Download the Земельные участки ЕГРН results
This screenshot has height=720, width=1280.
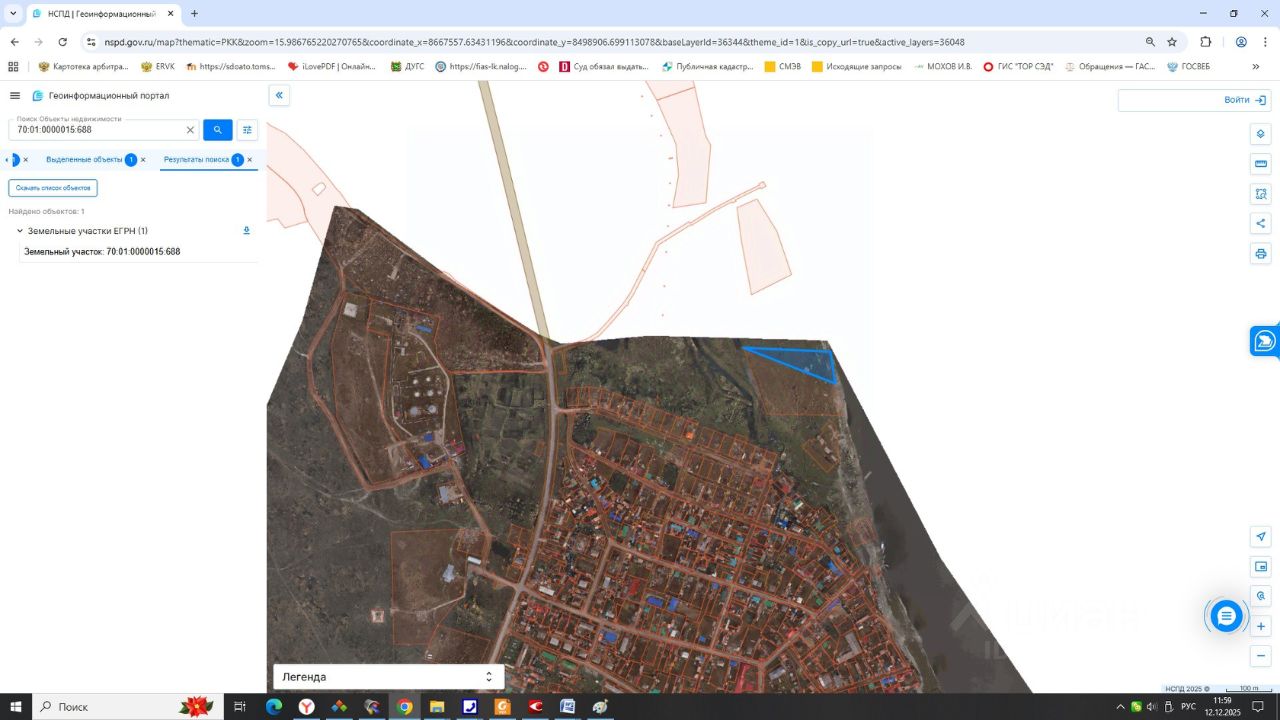(247, 231)
